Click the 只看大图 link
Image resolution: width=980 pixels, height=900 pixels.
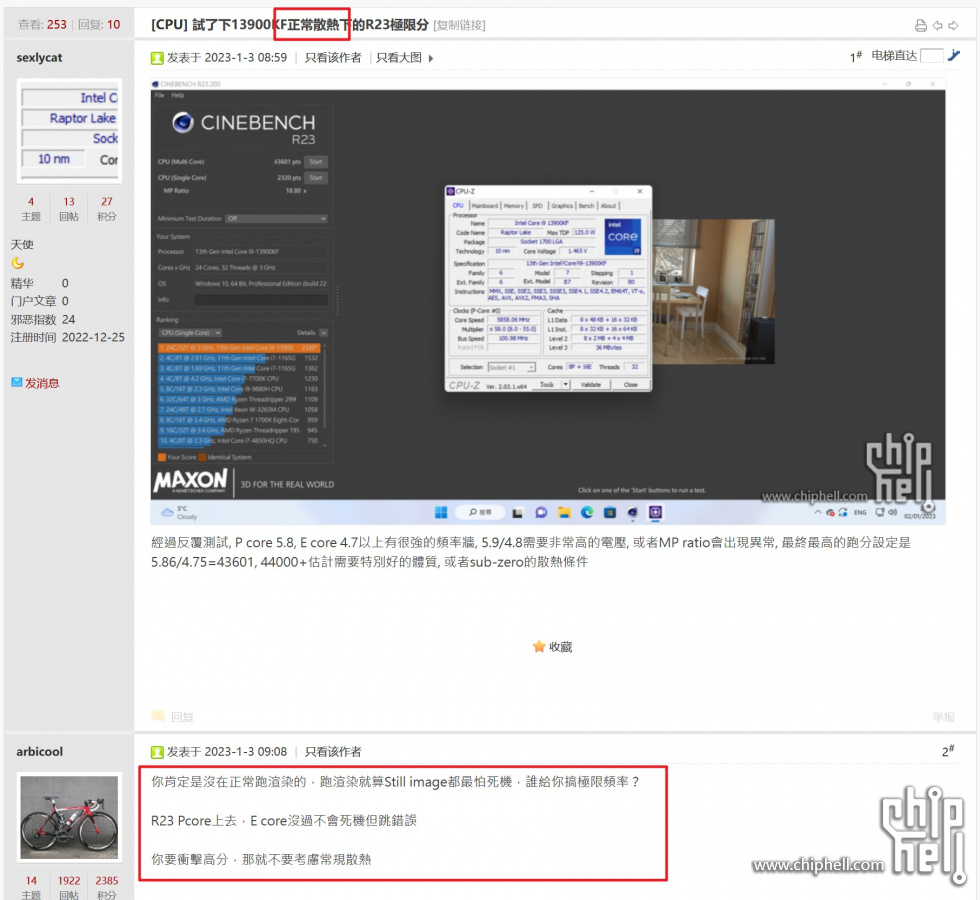point(399,58)
